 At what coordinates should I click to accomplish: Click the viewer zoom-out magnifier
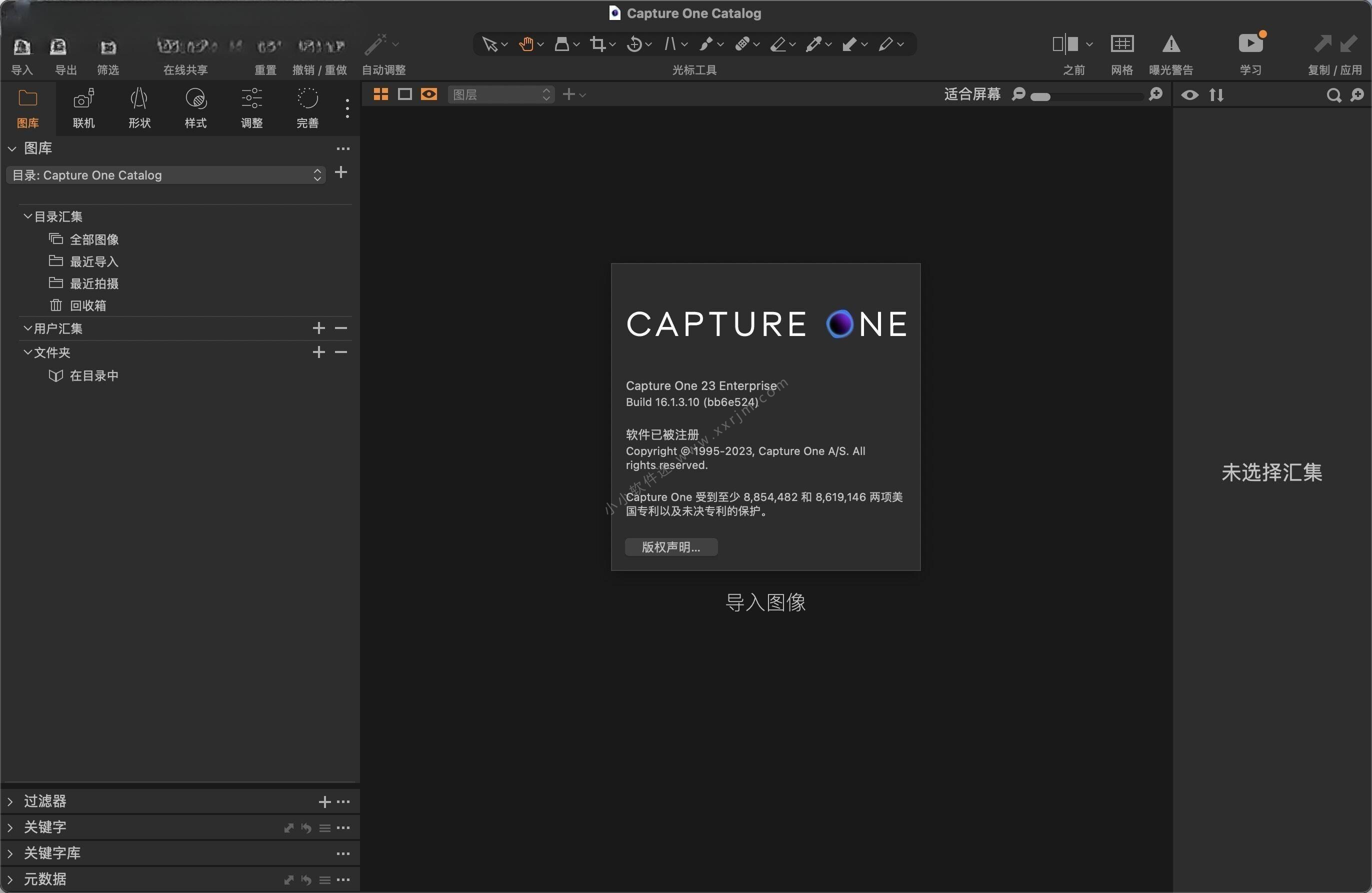(1018, 94)
